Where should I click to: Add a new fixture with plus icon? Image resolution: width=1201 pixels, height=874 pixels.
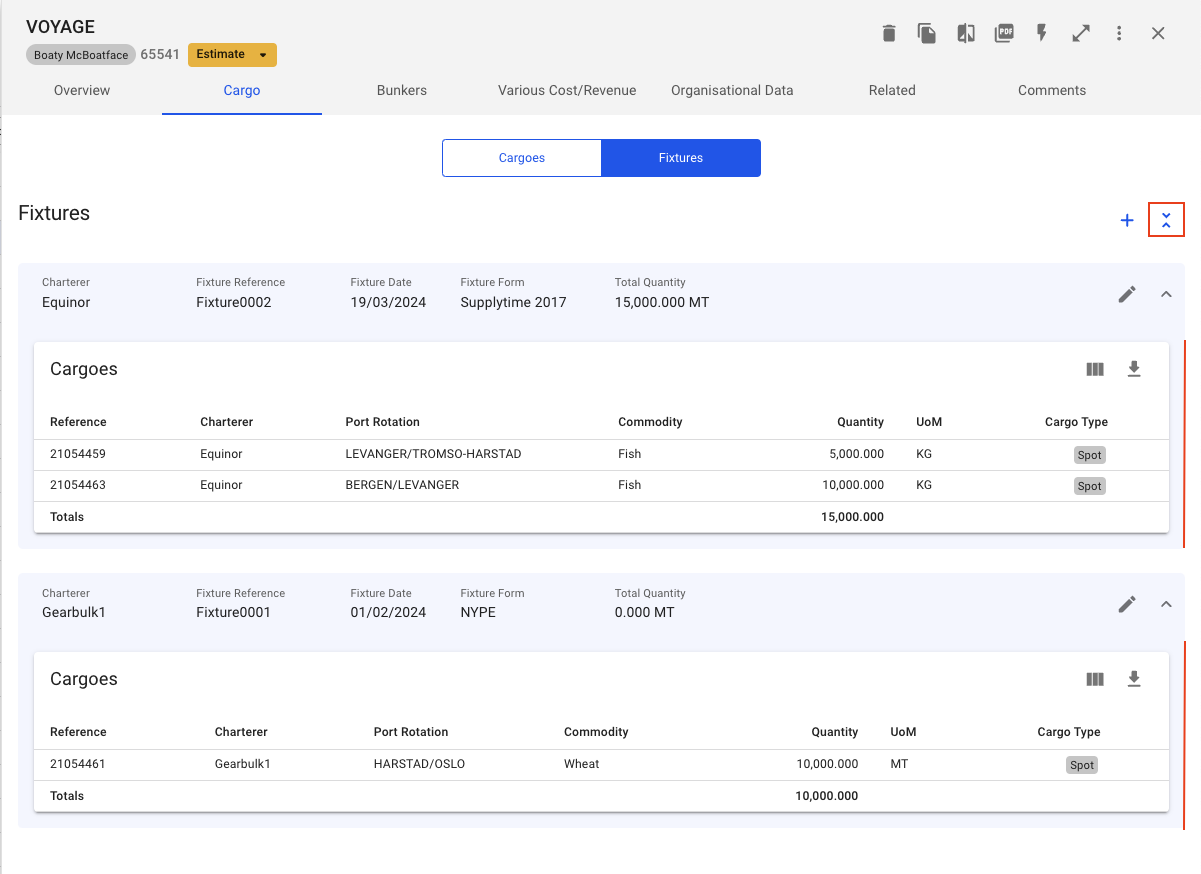pyautogui.click(x=1127, y=220)
